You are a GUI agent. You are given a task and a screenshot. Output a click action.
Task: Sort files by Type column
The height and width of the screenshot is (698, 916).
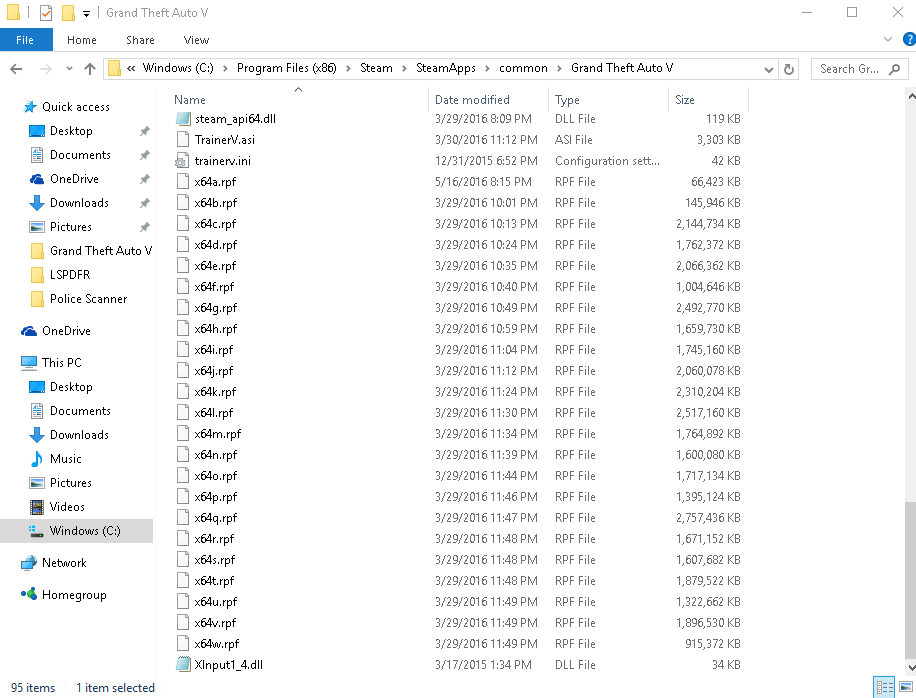[x=567, y=100]
